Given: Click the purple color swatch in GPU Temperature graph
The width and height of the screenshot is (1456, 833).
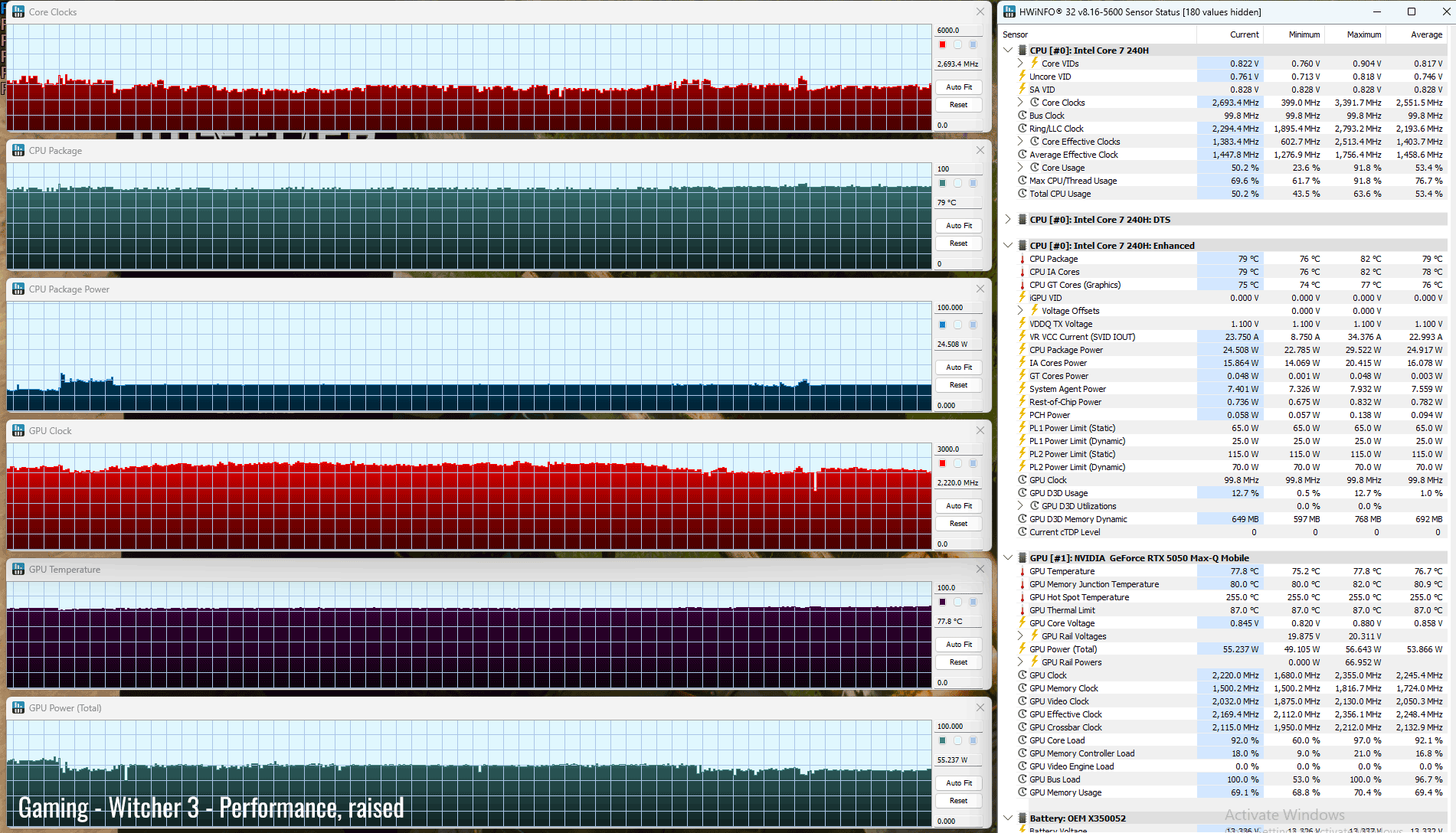Looking at the screenshot, I should tap(942, 602).
